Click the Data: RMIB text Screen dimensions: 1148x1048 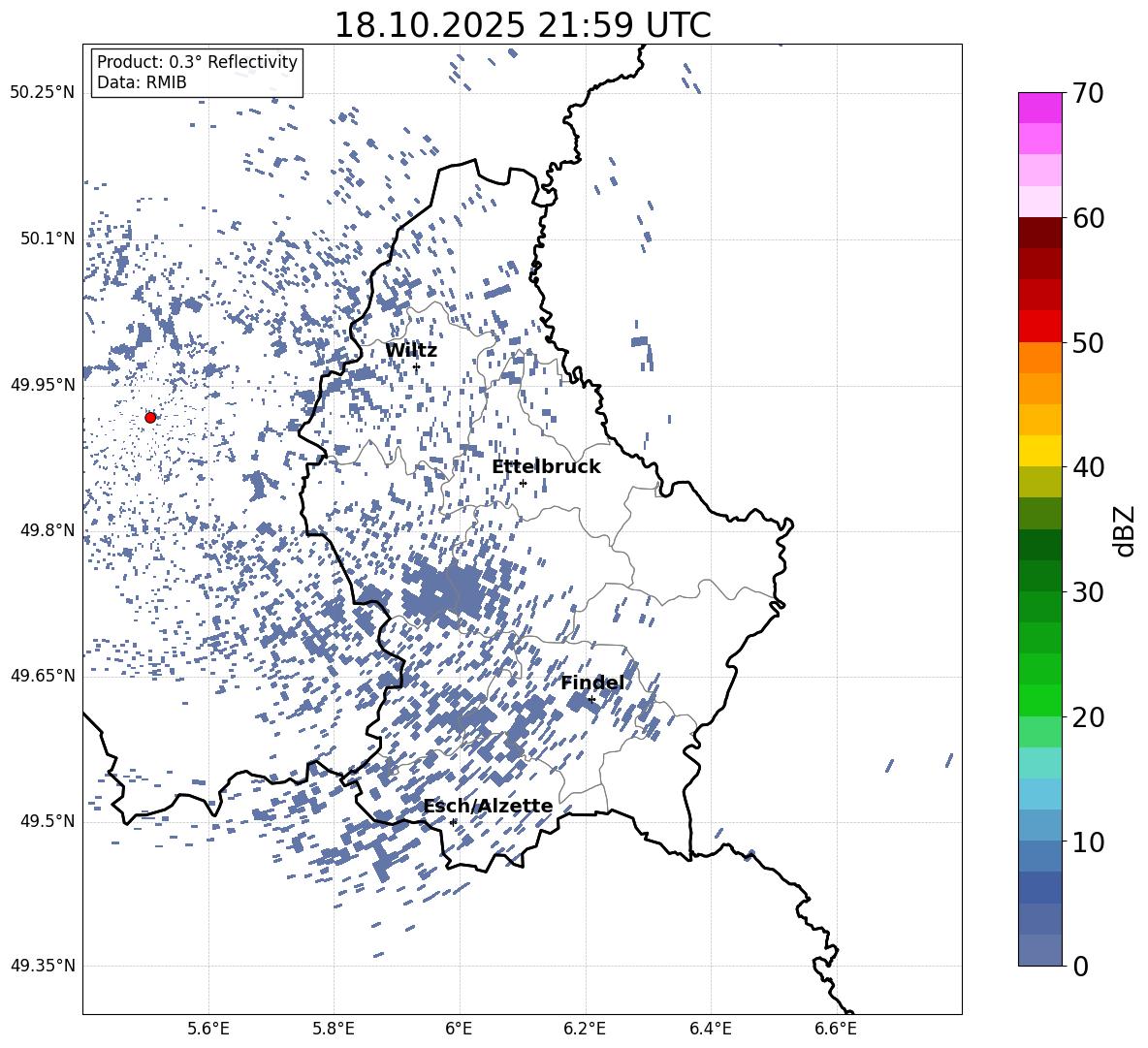click(142, 82)
